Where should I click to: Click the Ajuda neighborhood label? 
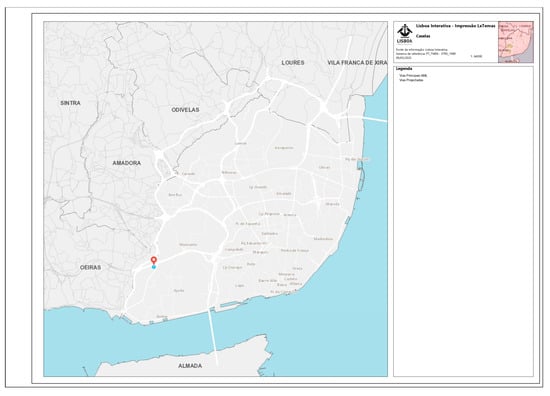coord(179,290)
